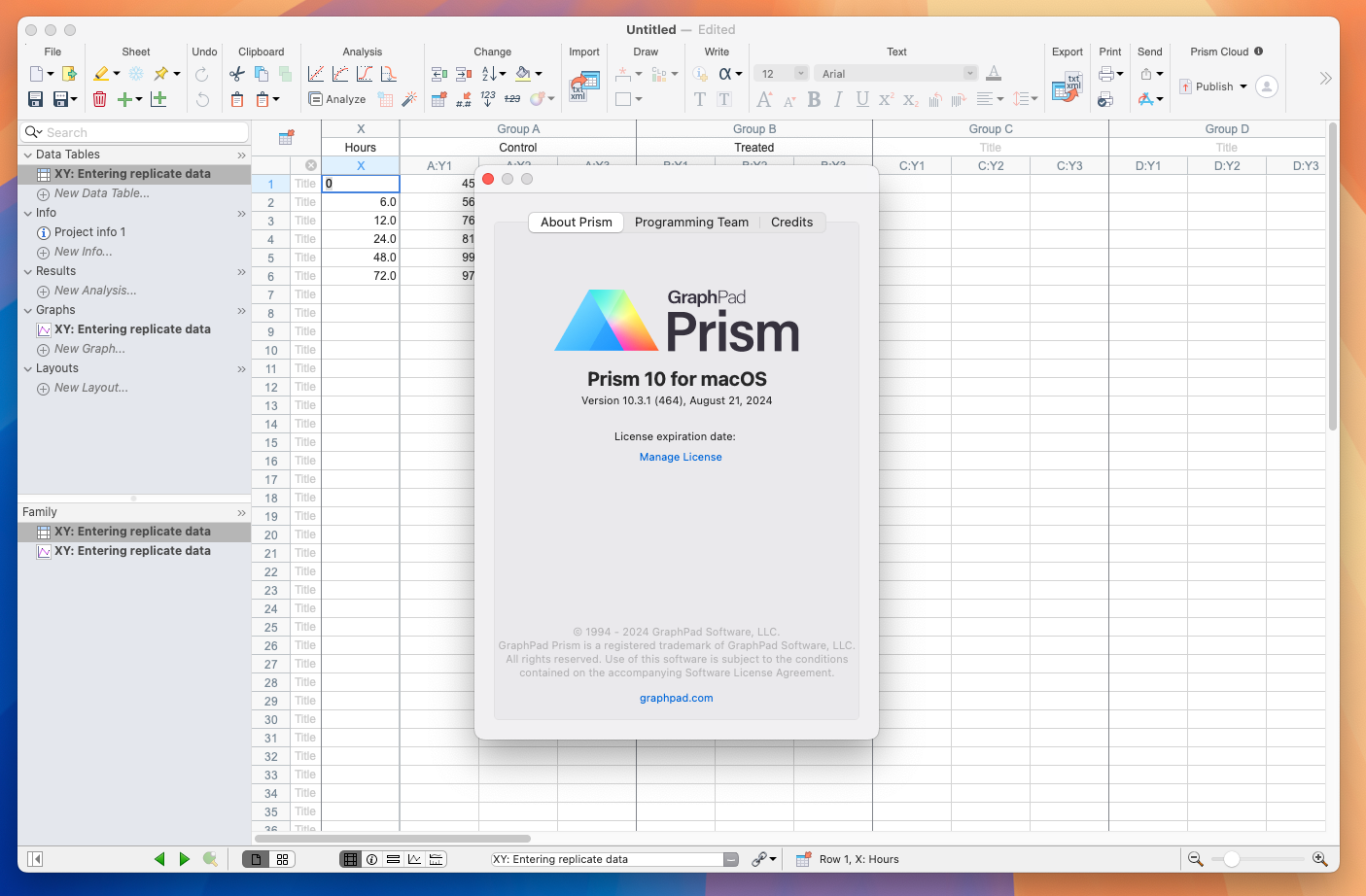1366x896 pixels.
Task: Click the Print preview icon with checkmark
Action: [1105, 99]
